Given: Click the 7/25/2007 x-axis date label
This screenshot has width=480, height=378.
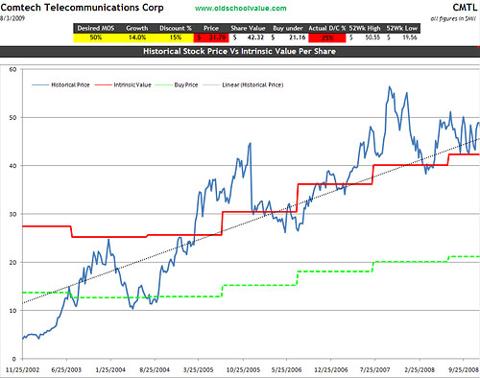Looking at the screenshot, I should click(x=375, y=370).
